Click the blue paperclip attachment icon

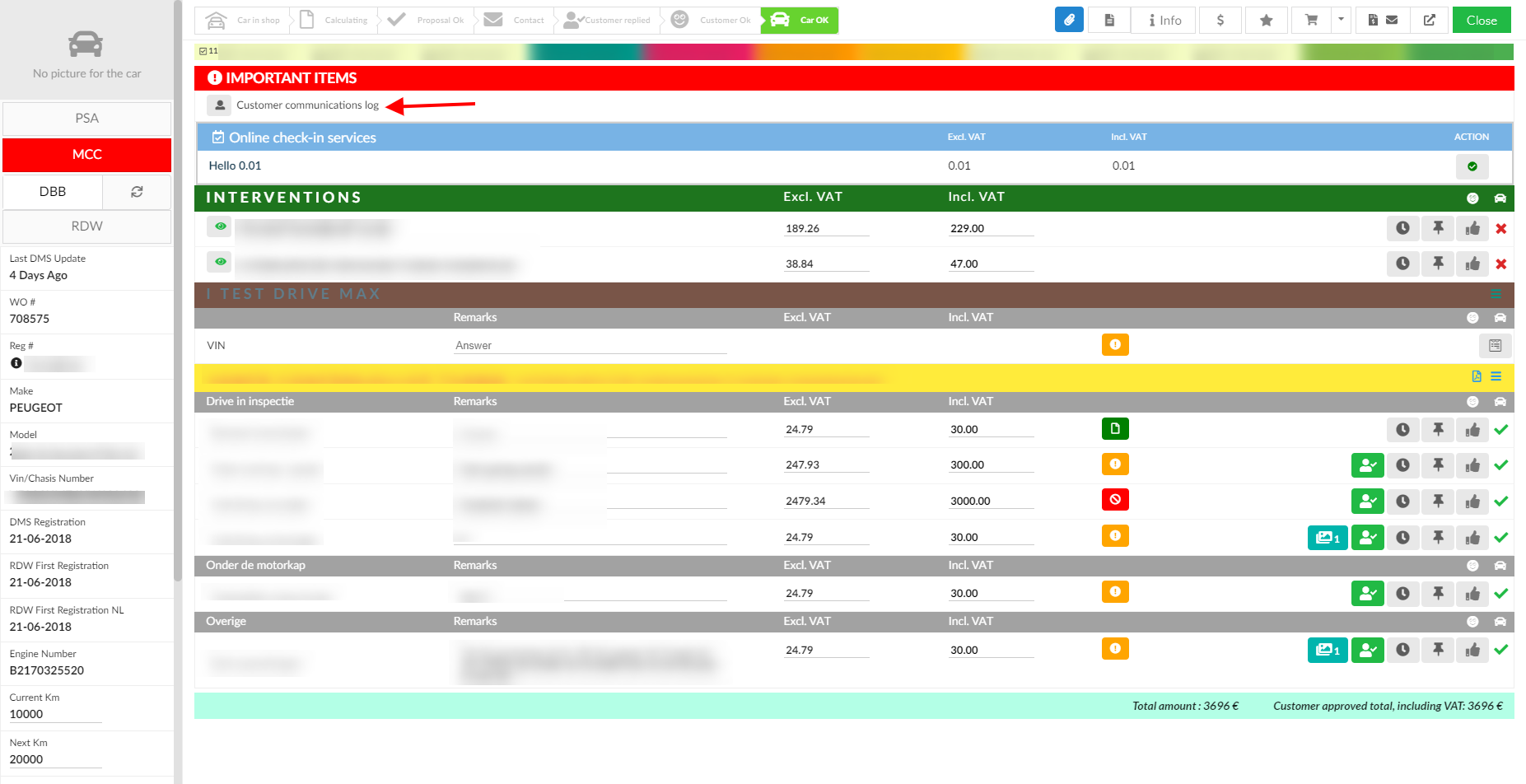click(x=1068, y=20)
